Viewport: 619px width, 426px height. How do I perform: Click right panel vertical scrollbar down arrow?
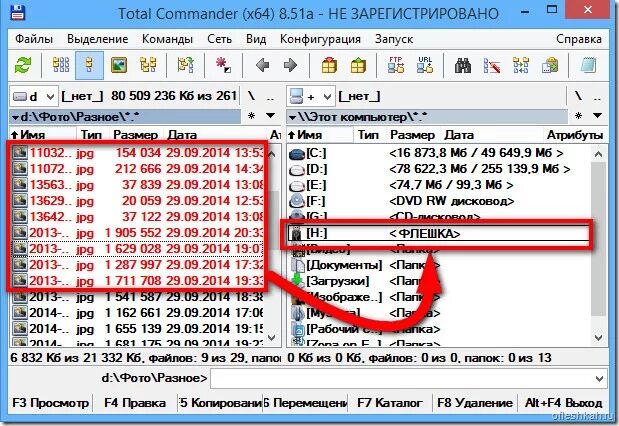point(598,338)
